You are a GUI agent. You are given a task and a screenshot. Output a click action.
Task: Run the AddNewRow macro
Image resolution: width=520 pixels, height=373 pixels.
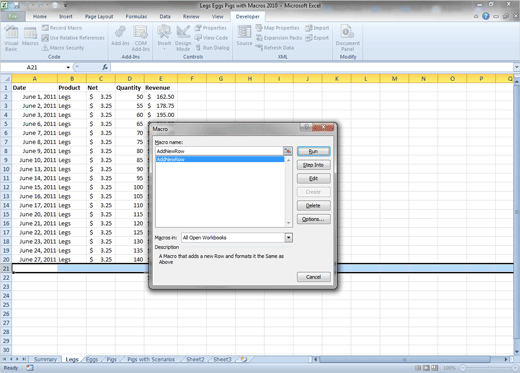coord(313,151)
